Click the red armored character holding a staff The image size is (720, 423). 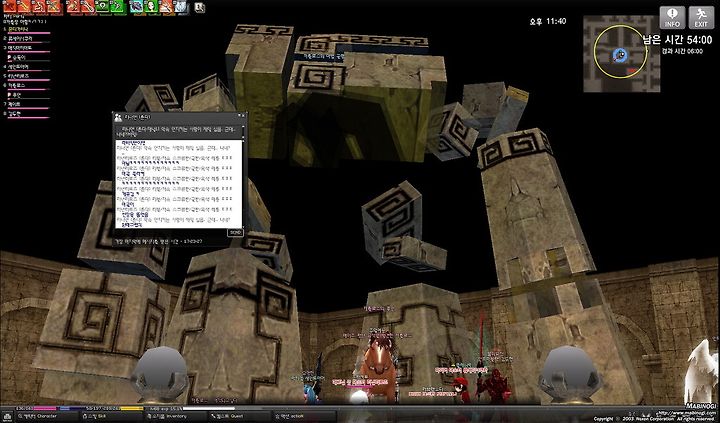493,385
